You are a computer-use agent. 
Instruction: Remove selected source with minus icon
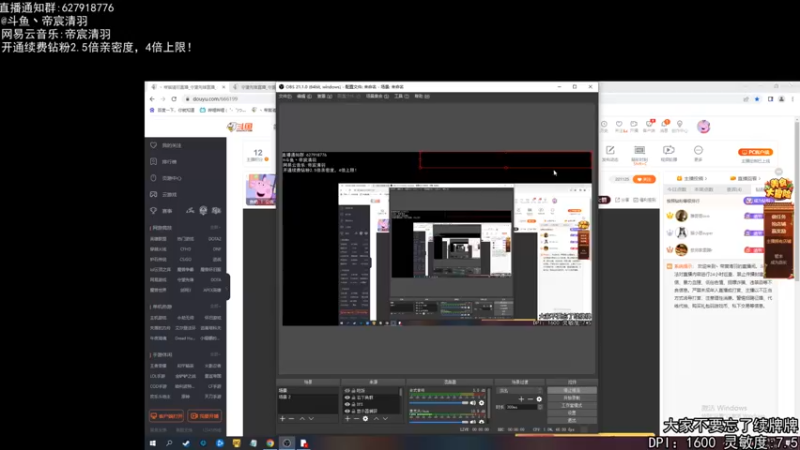point(356,419)
